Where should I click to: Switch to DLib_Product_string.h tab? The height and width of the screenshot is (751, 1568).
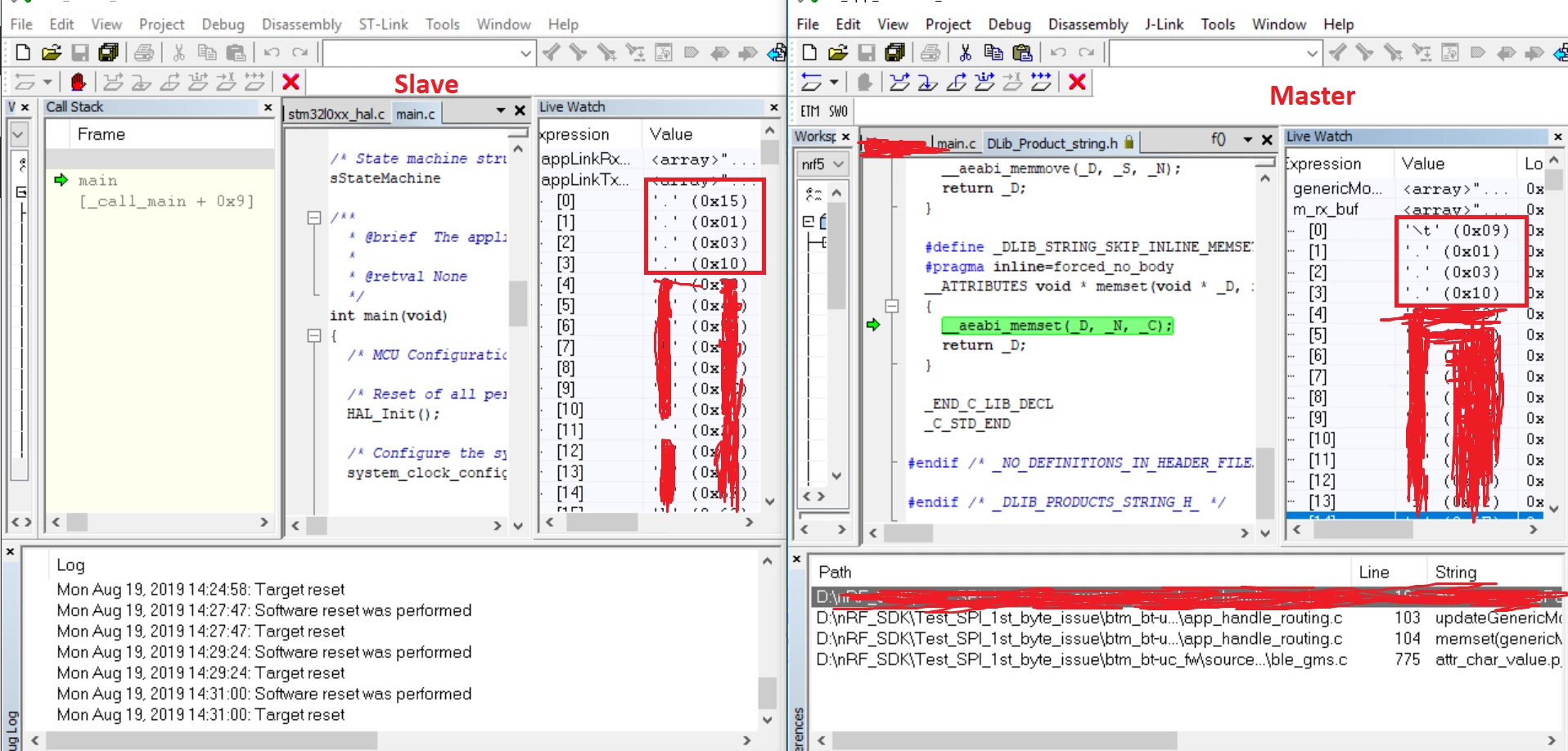tap(1052, 143)
